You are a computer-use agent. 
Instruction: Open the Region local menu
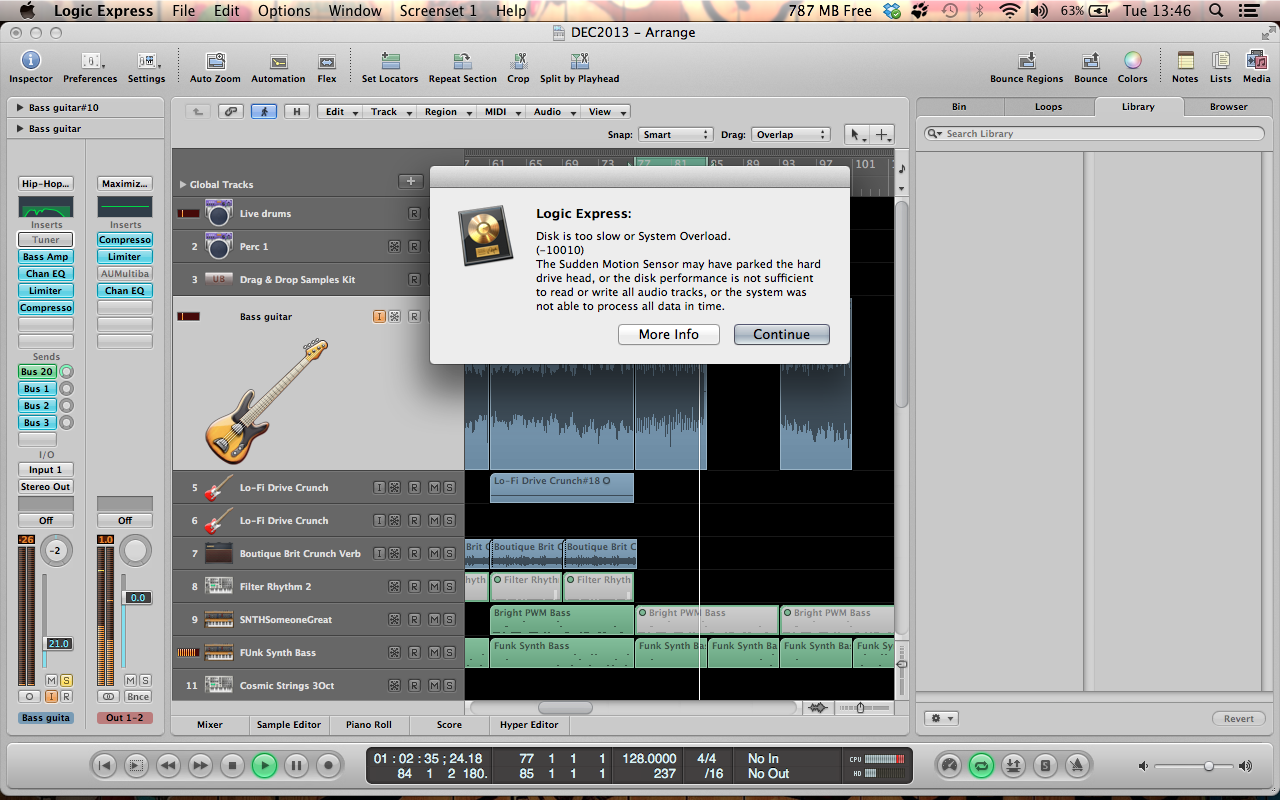[x=445, y=112]
